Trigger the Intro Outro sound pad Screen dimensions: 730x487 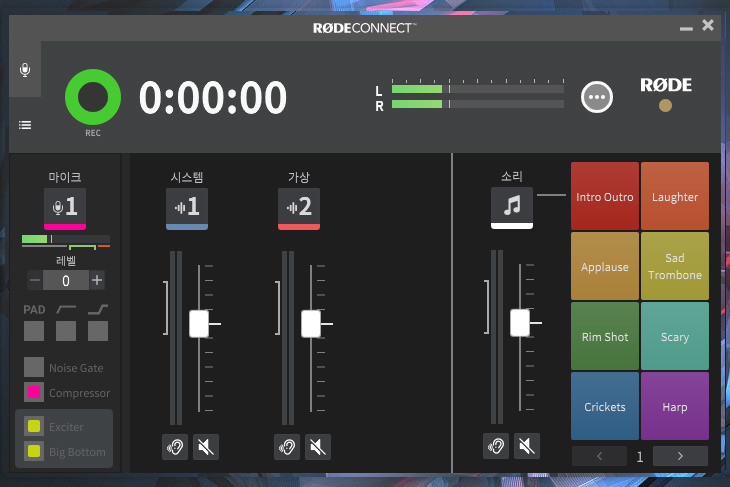pyautogui.click(x=605, y=196)
